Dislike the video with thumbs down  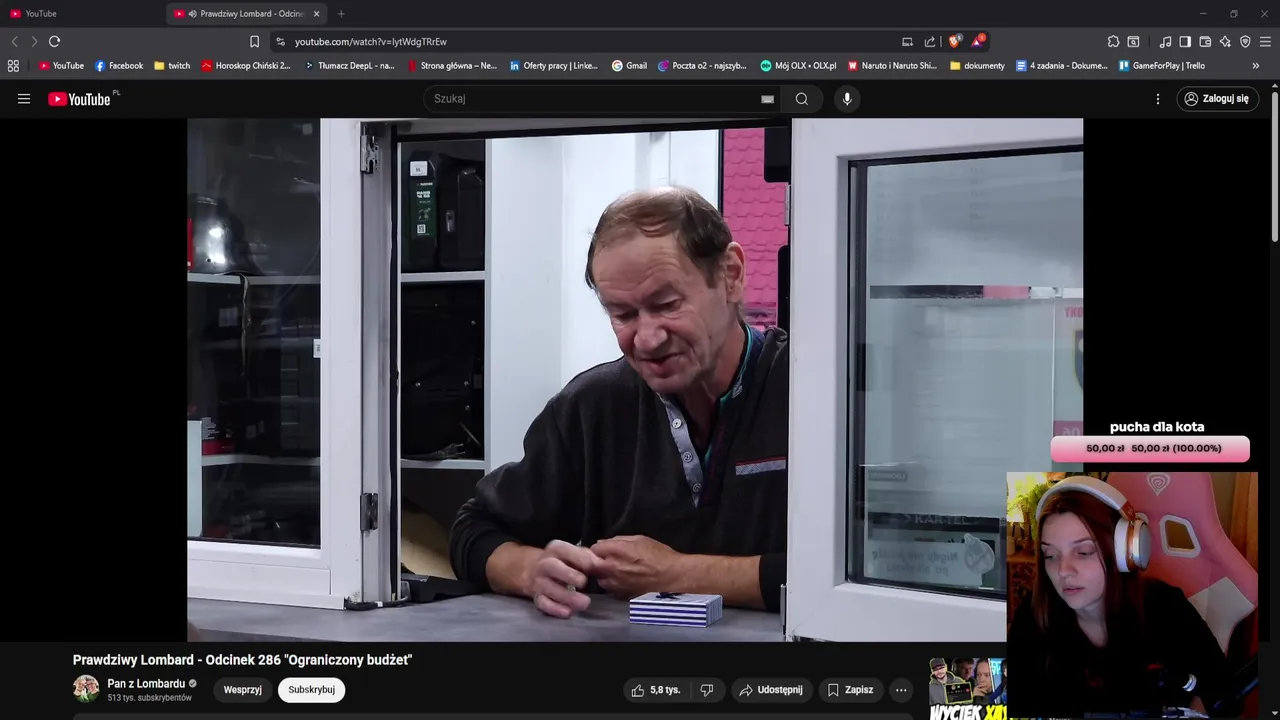(x=707, y=690)
